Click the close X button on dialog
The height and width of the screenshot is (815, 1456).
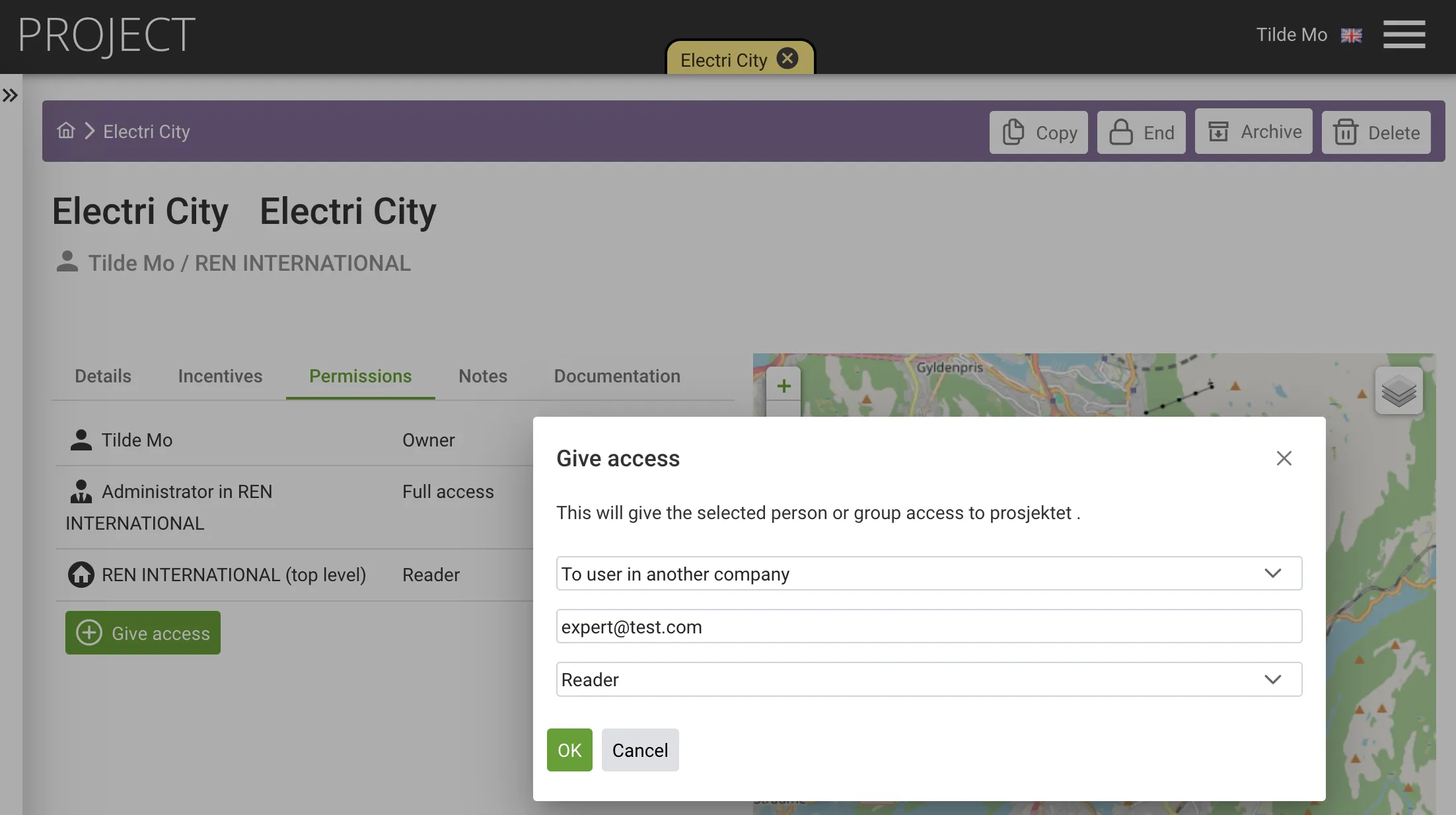pos(1285,458)
